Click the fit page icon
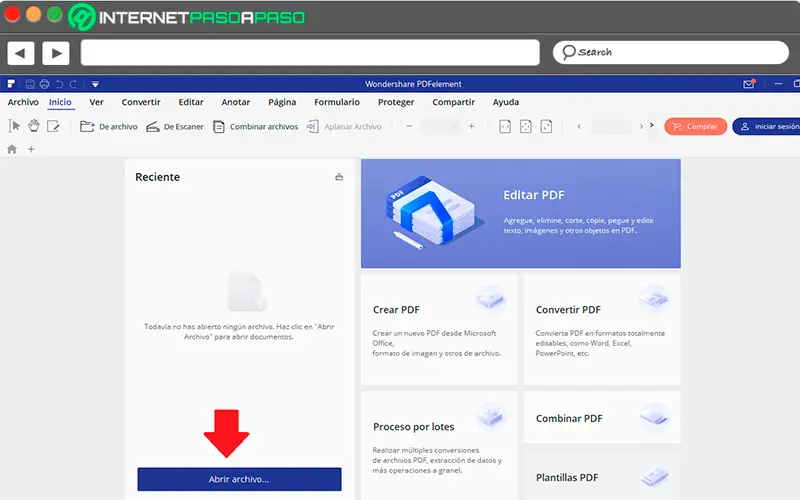800x500 pixels. click(526, 126)
